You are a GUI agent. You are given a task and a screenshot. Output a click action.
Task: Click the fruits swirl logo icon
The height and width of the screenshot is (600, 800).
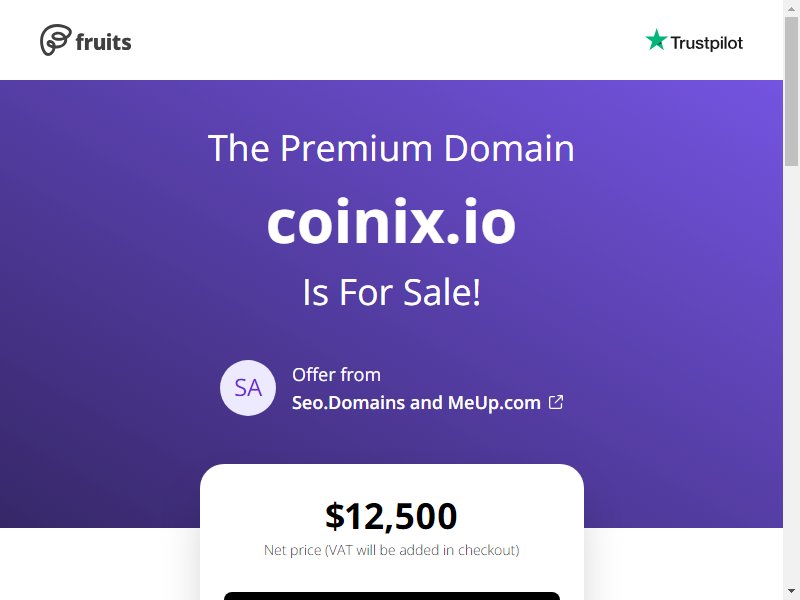click(x=56, y=40)
